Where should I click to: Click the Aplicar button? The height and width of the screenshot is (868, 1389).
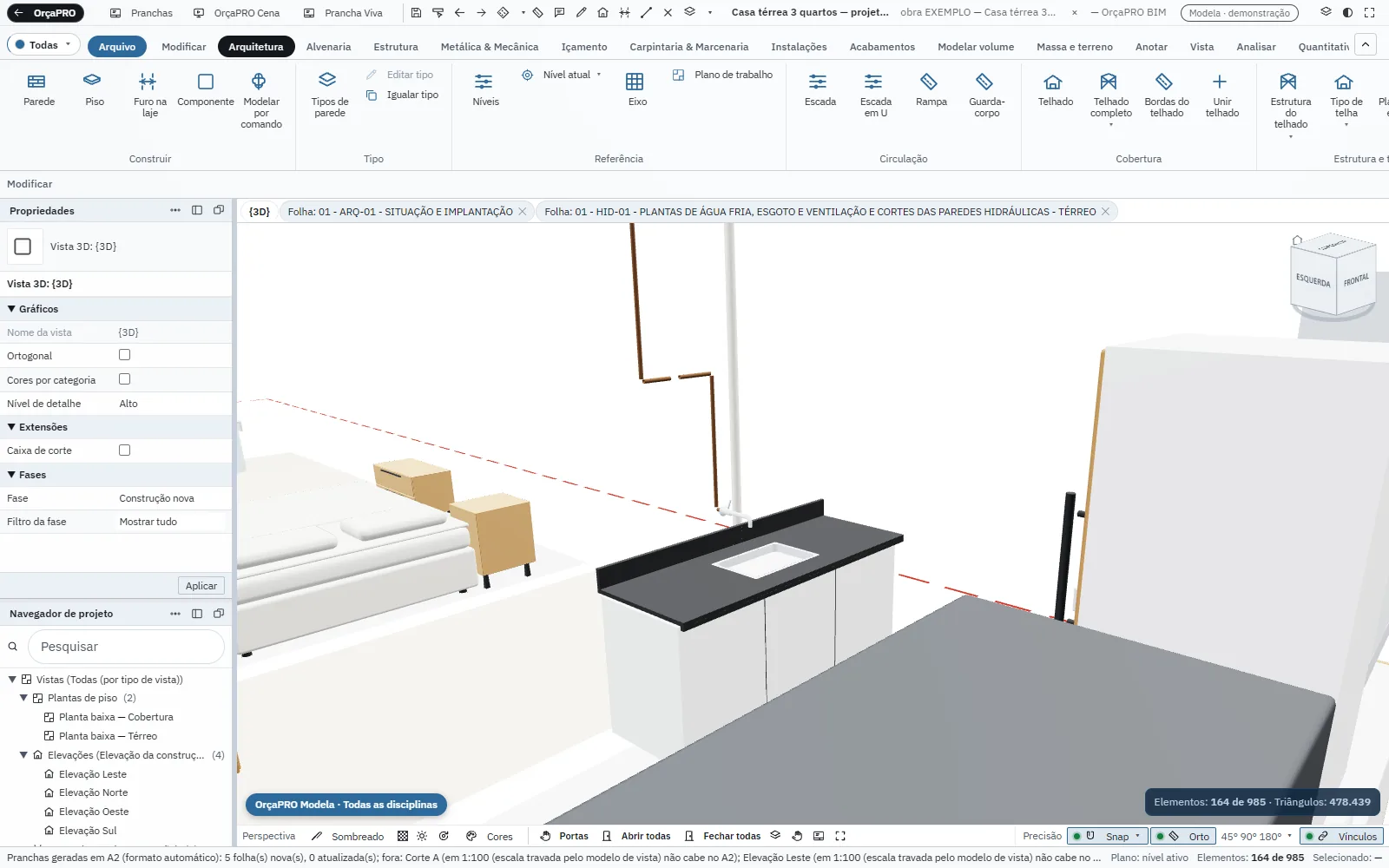click(x=201, y=586)
